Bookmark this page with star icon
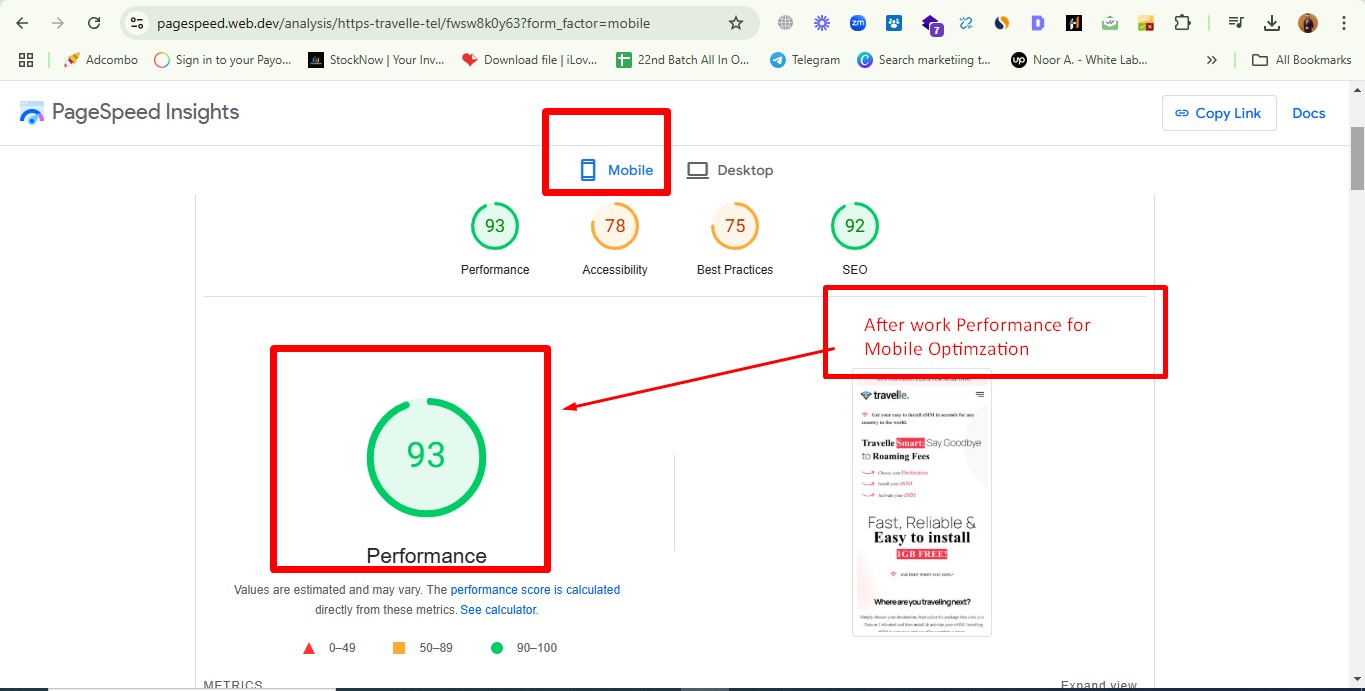The image size is (1365, 691). click(x=736, y=23)
